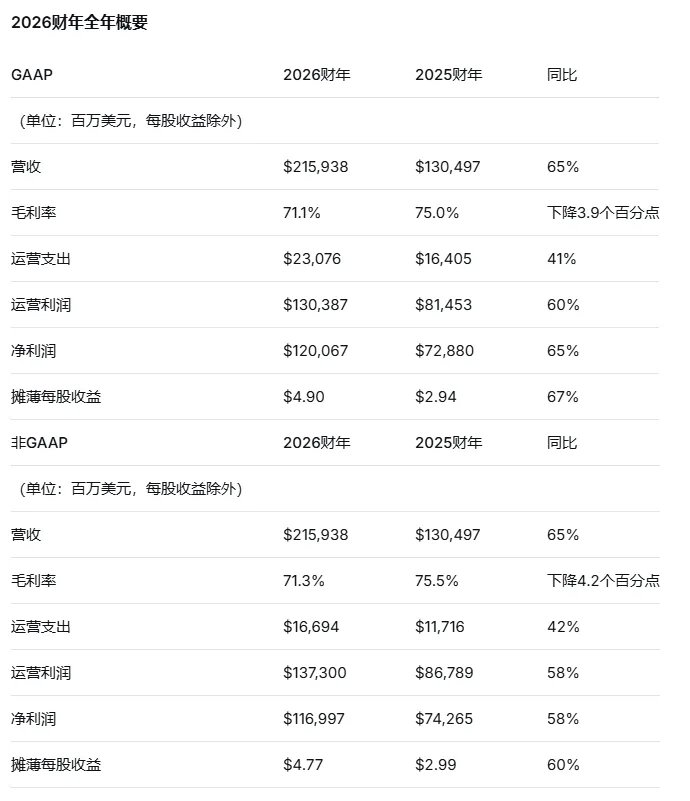This screenshot has height=801, width=690.
Task: Click non-GAAP 净利润 $116,997 value
Action: point(314,718)
